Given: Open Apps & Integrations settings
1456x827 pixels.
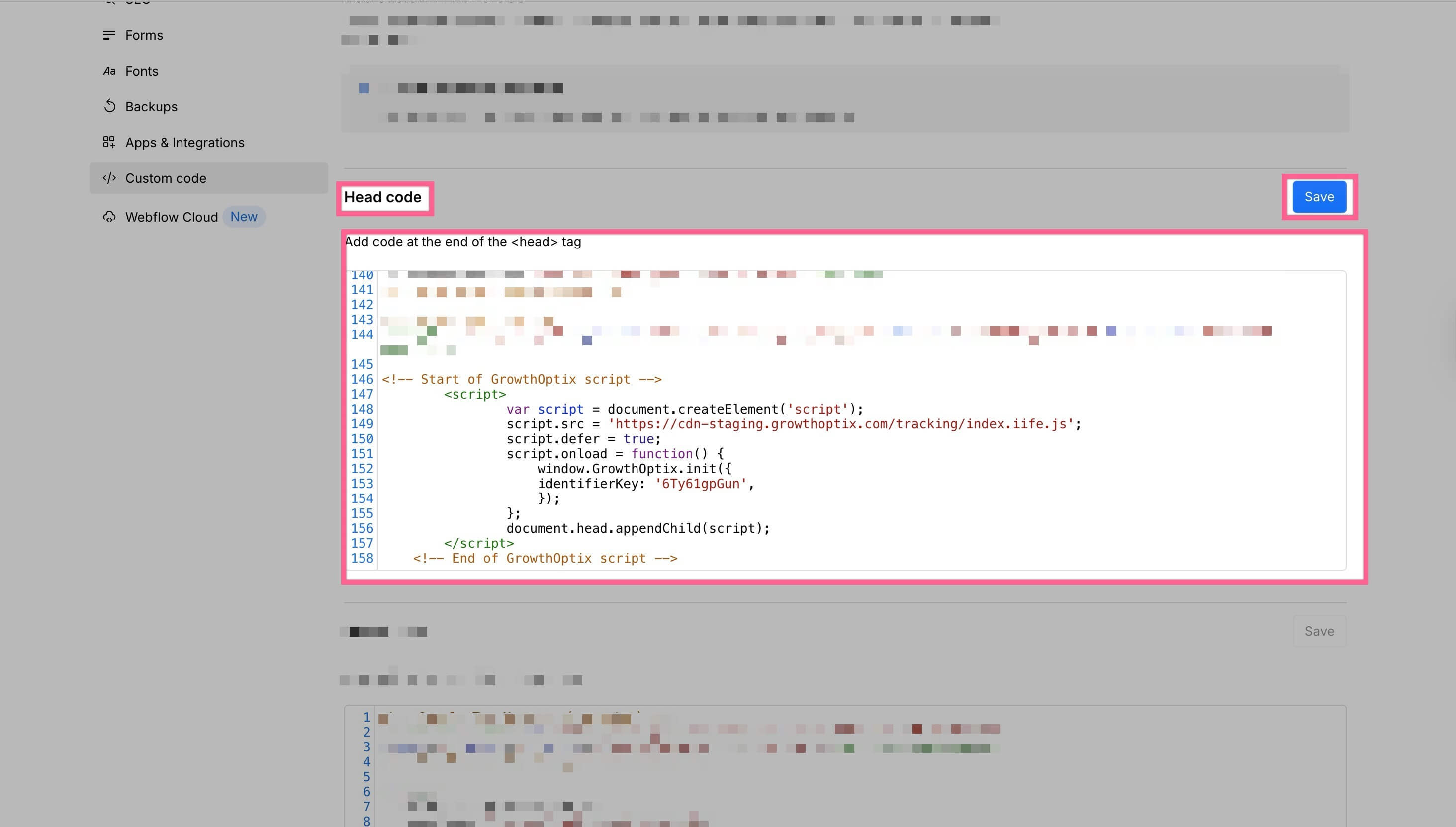Looking at the screenshot, I should click(184, 143).
